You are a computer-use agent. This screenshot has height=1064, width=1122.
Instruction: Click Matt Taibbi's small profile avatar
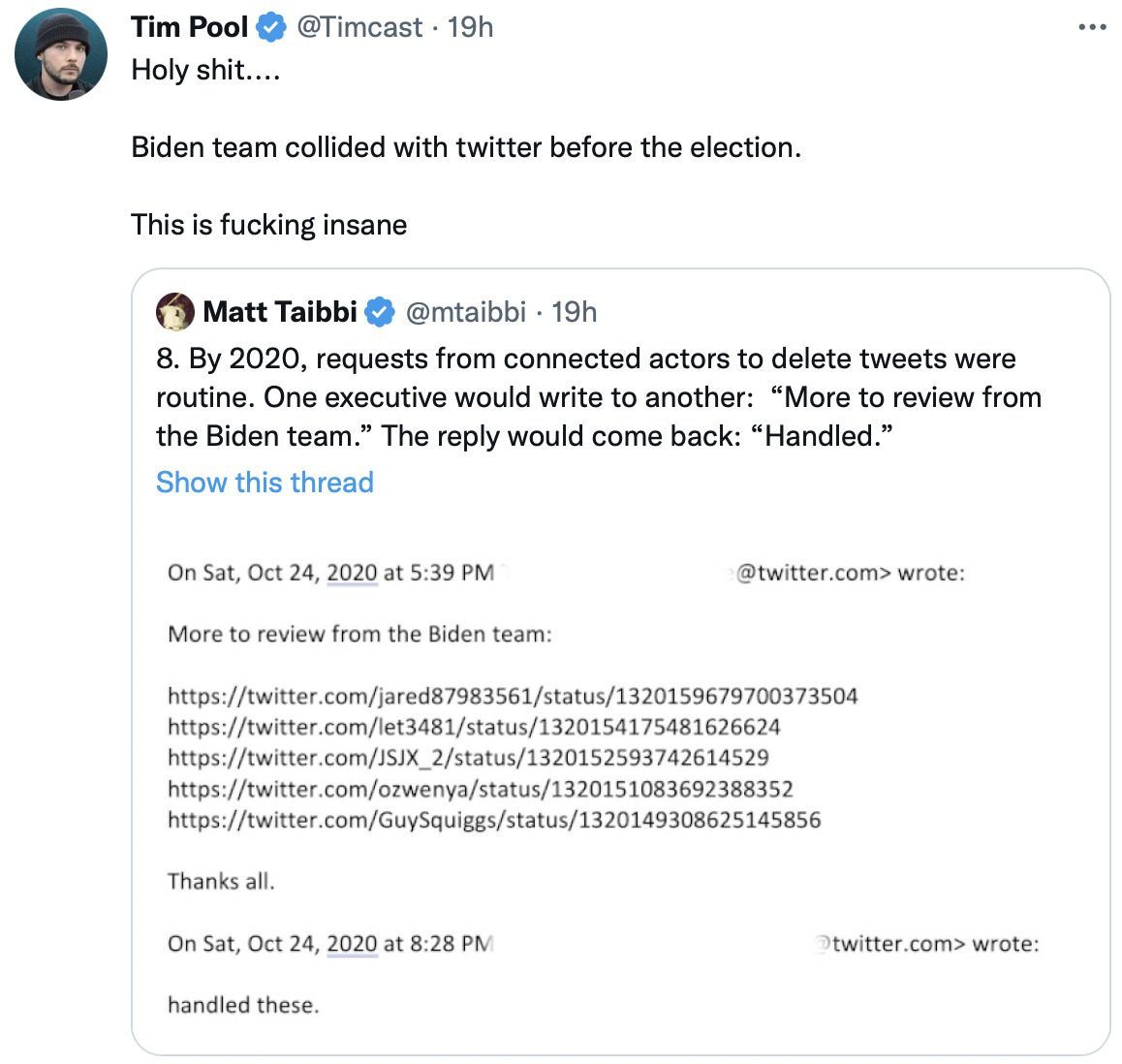click(x=175, y=312)
